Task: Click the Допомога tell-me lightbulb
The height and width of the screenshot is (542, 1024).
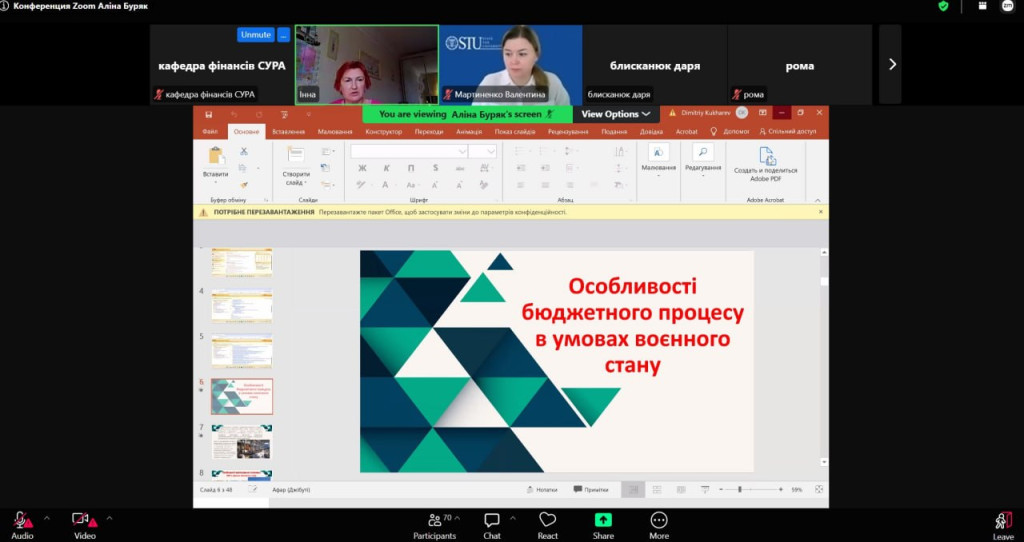Action: [730, 132]
